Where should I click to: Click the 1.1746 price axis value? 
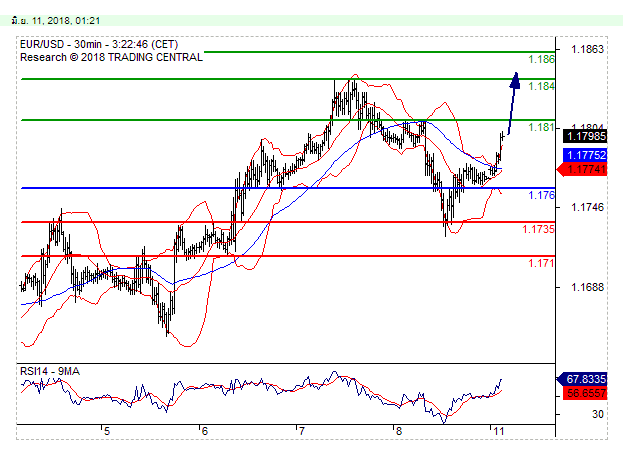pyautogui.click(x=587, y=207)
